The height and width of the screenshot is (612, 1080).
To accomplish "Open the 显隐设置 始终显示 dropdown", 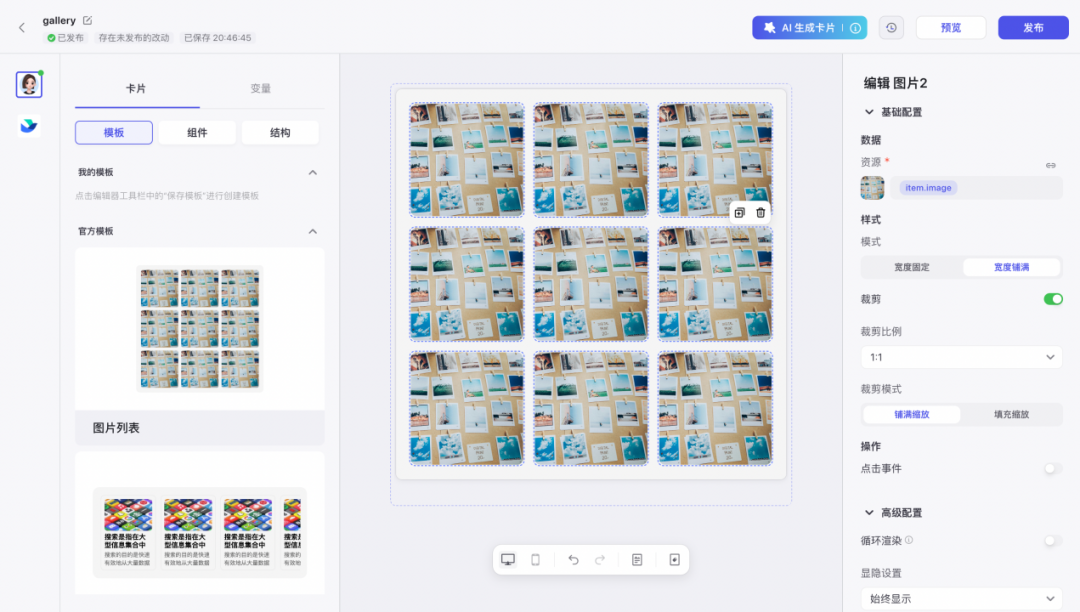I will [x=962, y=599].
